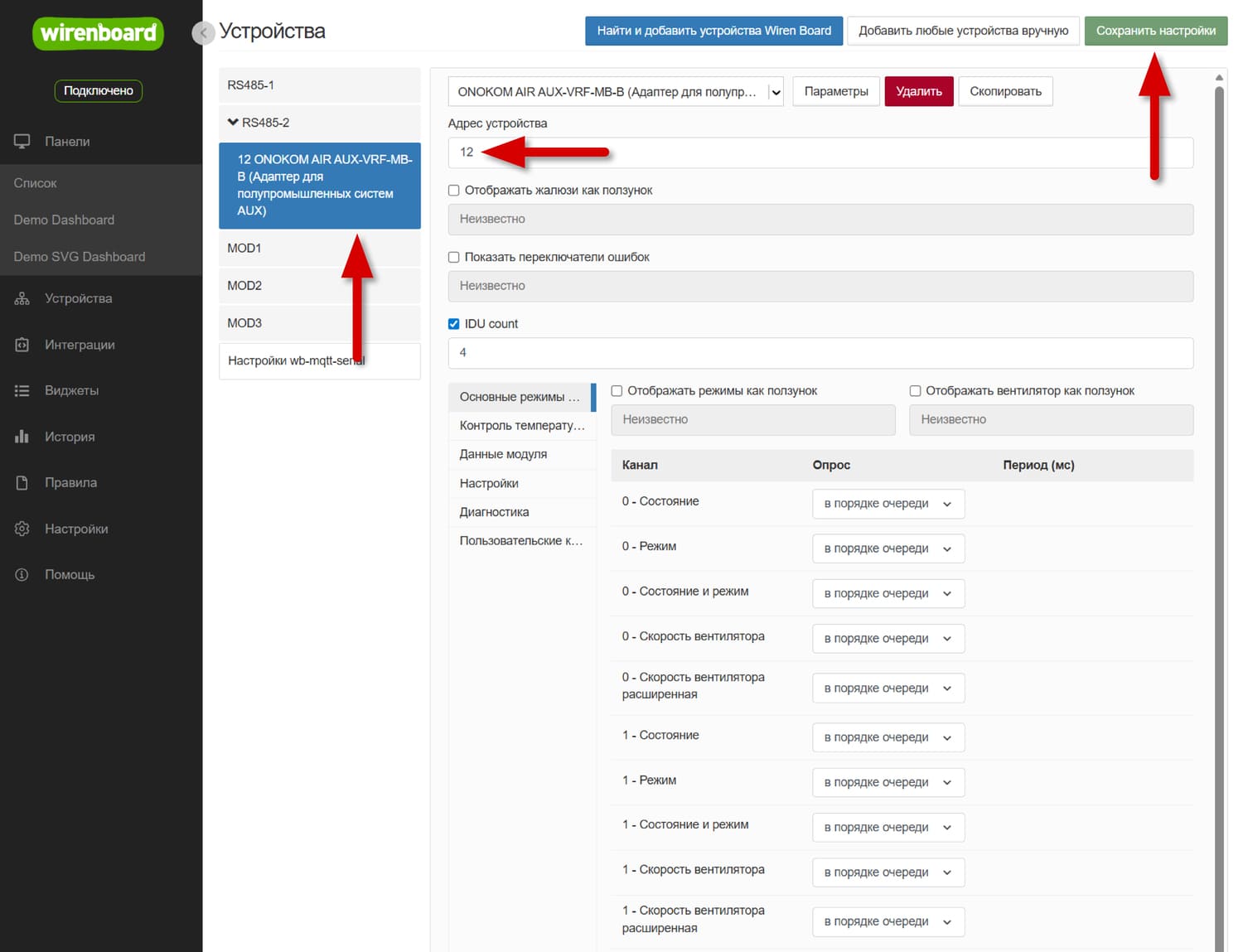Open Интеграции from the sidebar
The image size is (1243, 952).
pyautogui.click(x=80, y=344)
